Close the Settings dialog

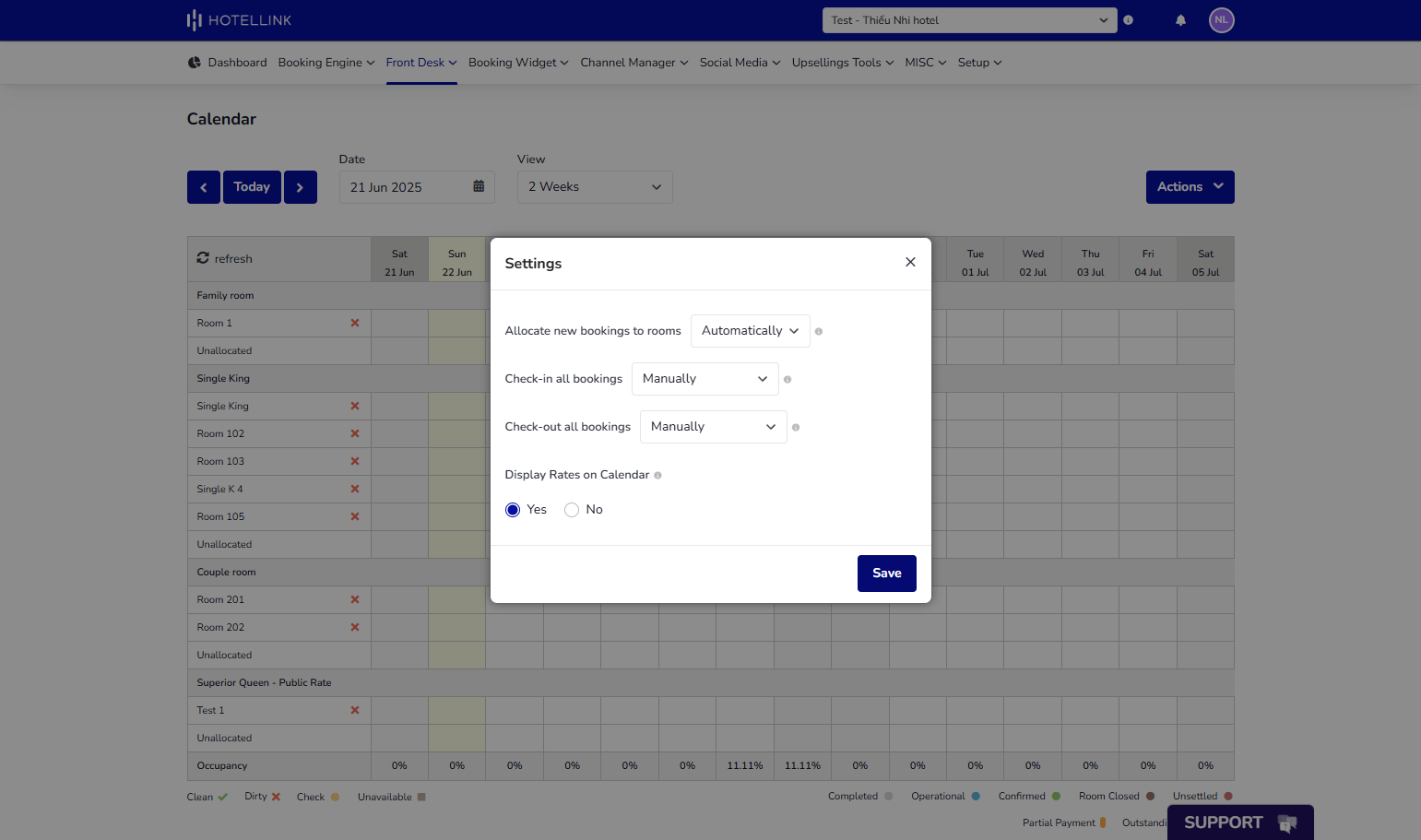coord(910,262)
